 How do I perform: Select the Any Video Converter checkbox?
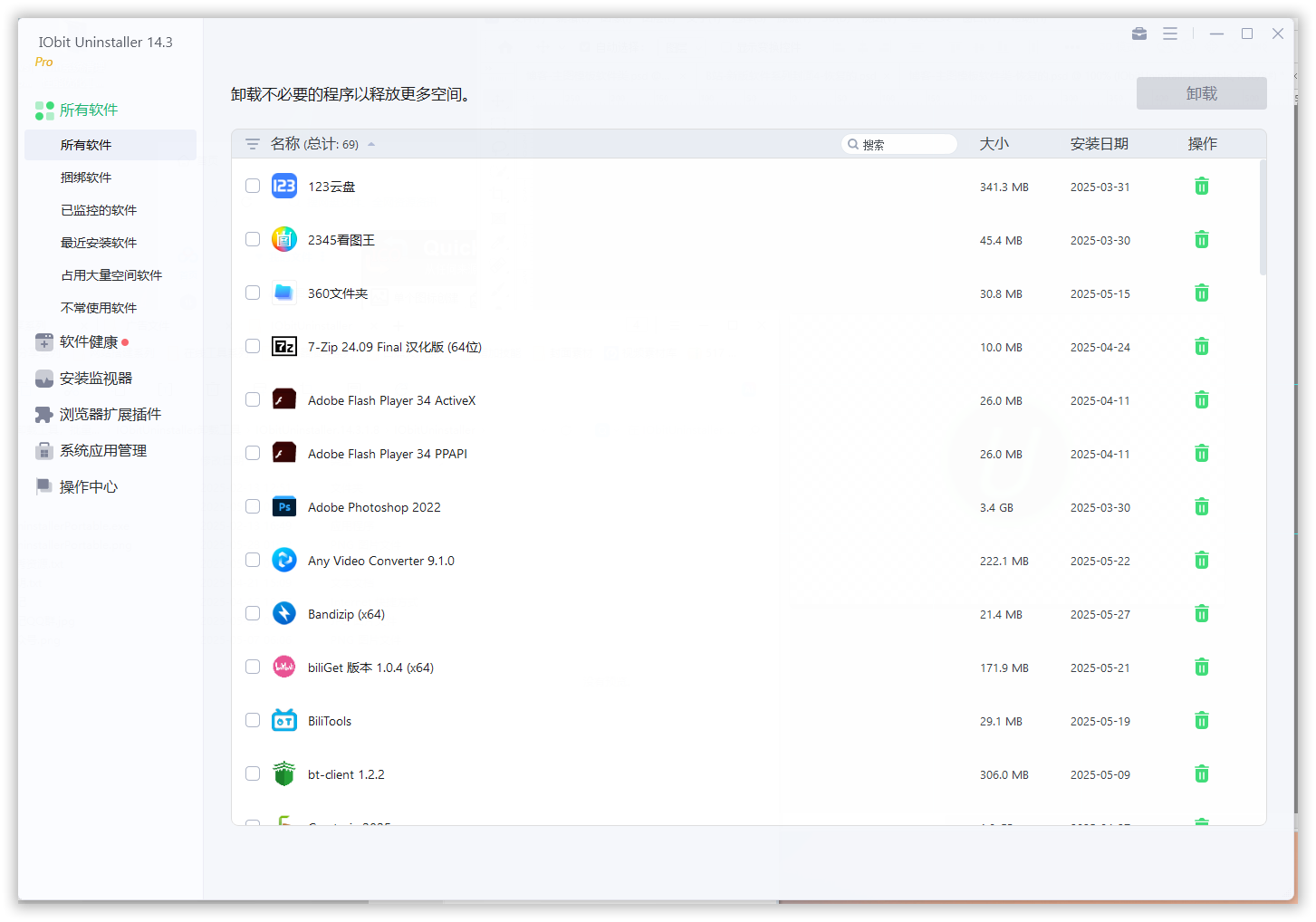253,560
